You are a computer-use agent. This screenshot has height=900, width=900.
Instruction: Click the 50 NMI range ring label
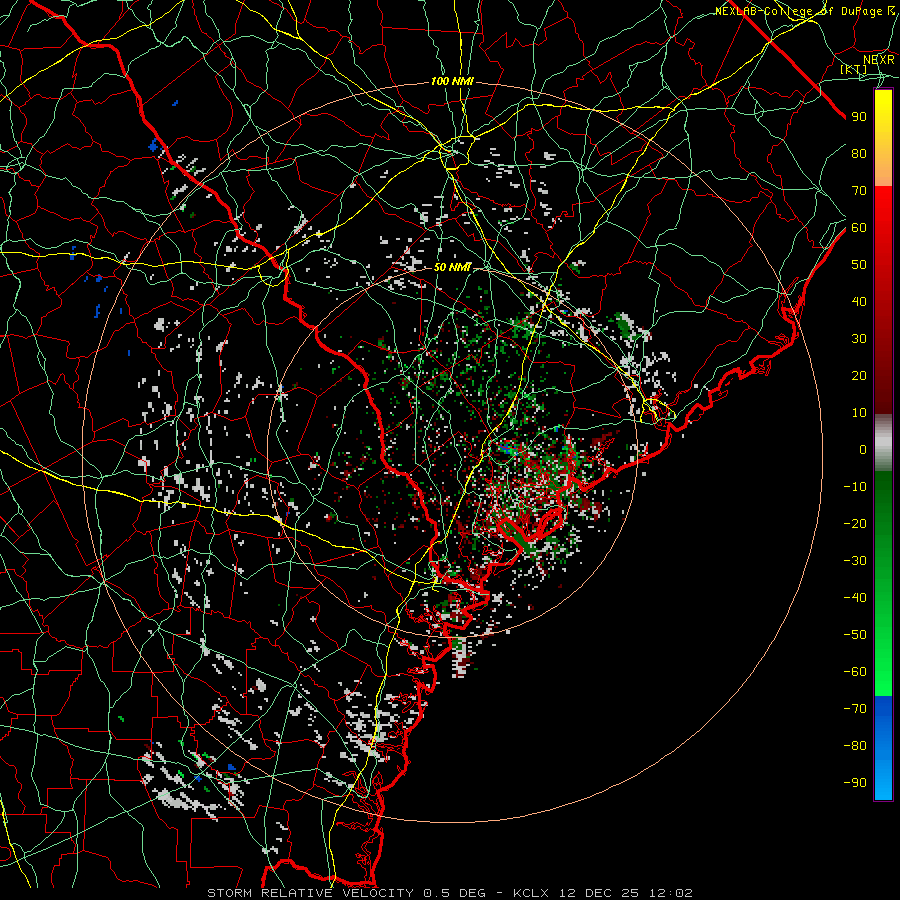[452, 267]
